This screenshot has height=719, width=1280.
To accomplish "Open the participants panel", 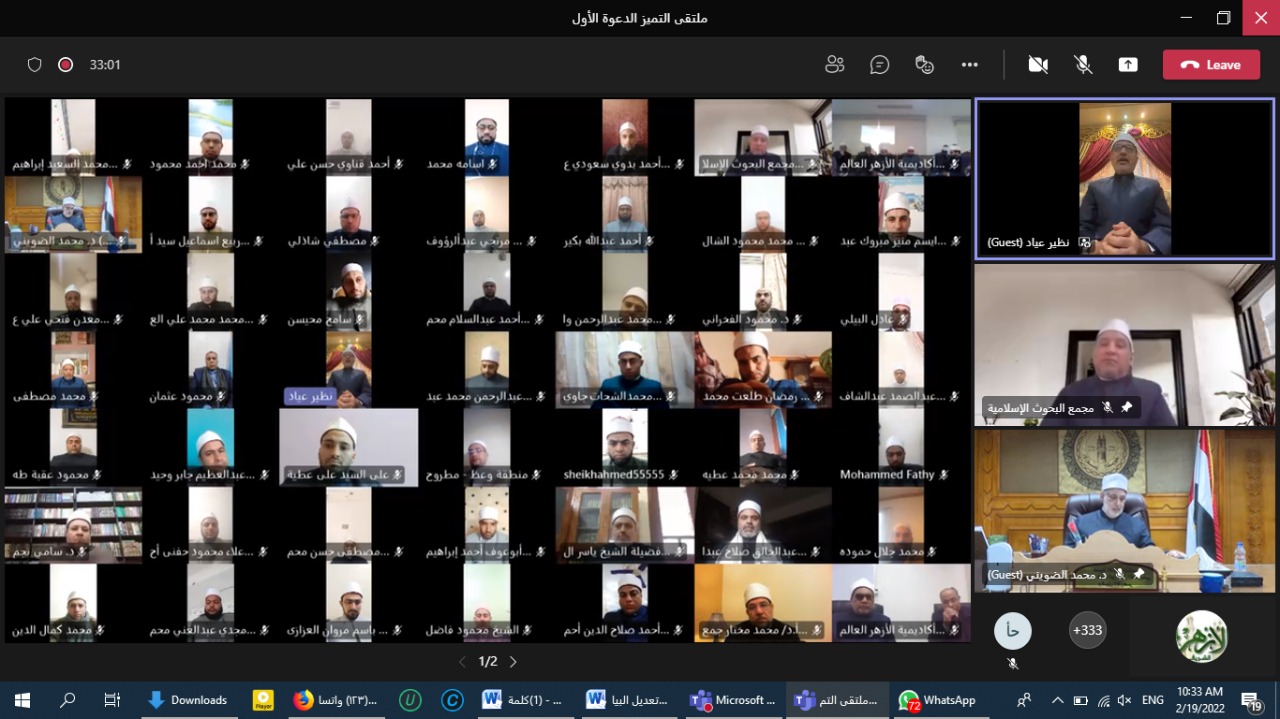I will tap(835, 65).
